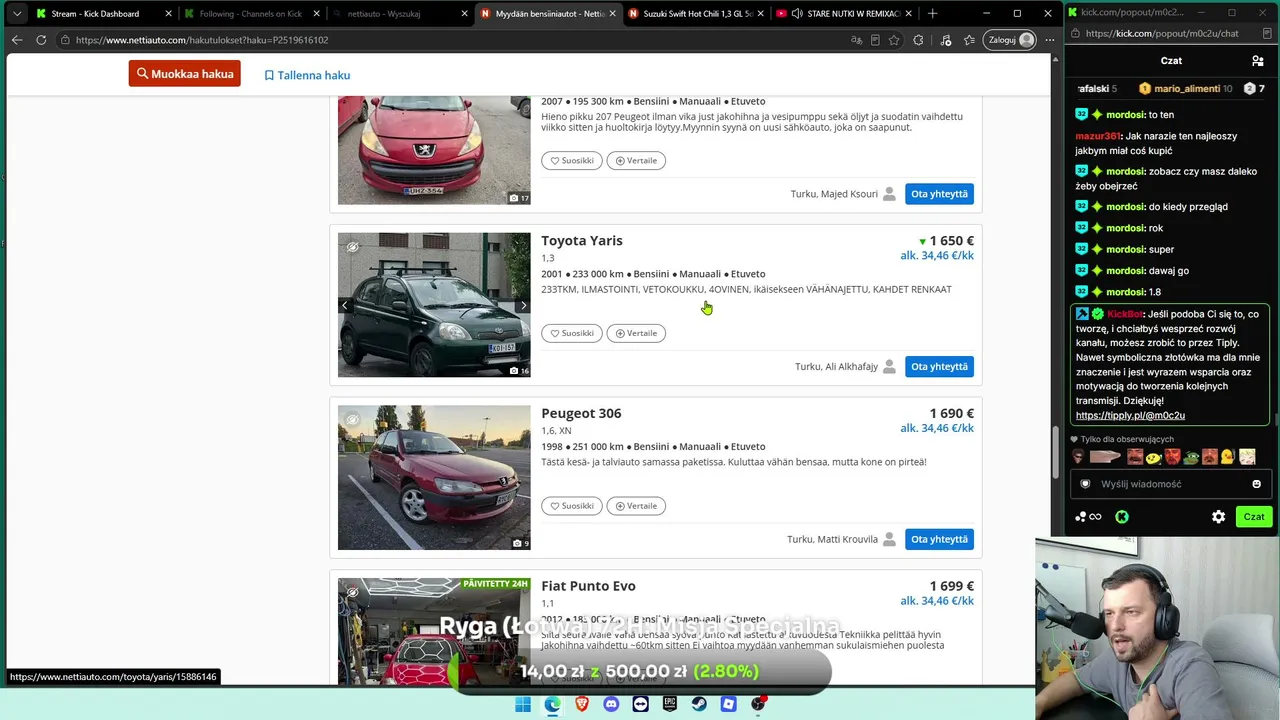Launch Brave browser from the taskbar
Image resolution: width=1280 pixels, height=720 pixels.
(582, 704)
